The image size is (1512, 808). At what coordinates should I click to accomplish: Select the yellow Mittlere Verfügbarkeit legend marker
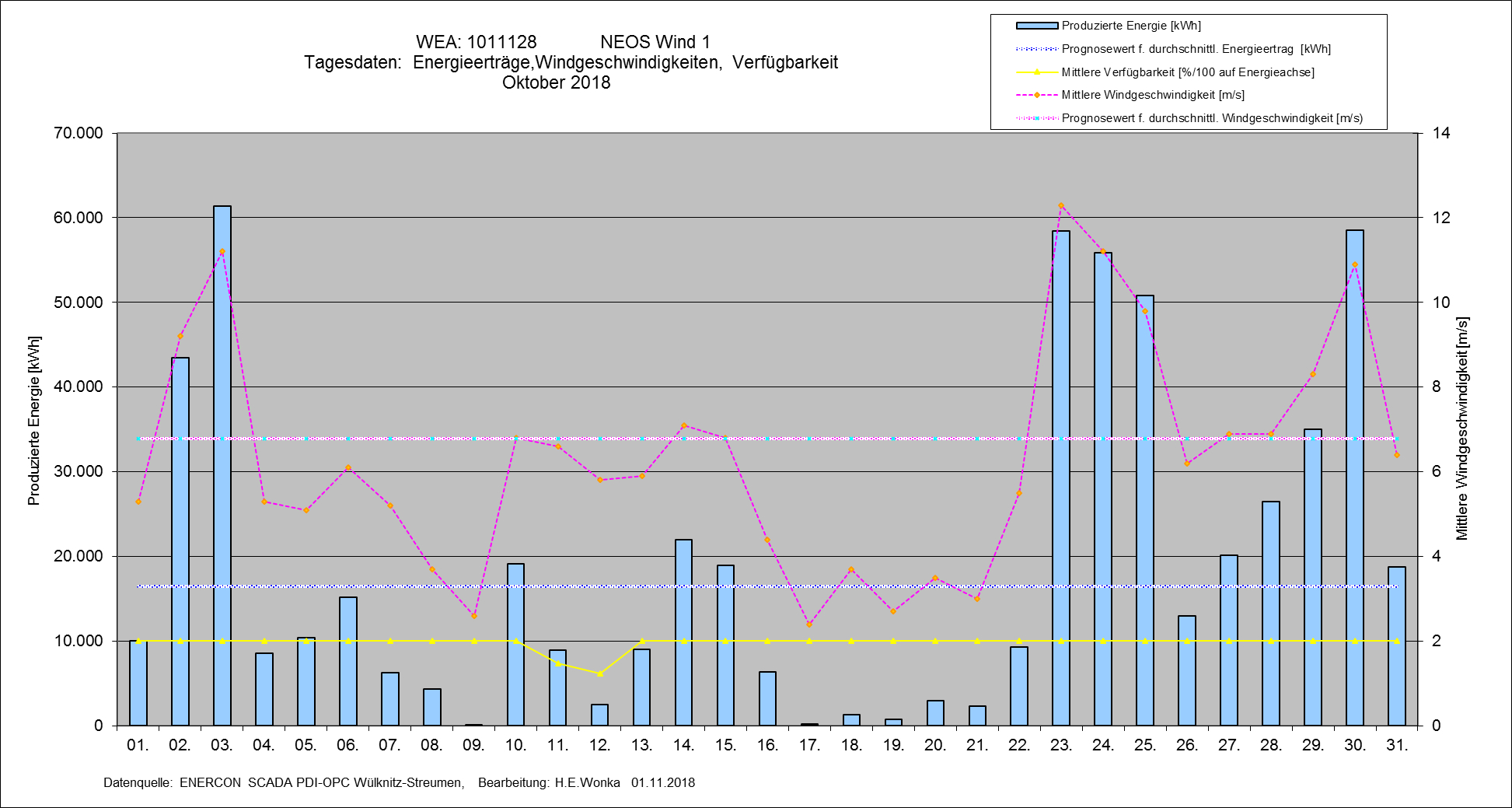point(1036,72)
